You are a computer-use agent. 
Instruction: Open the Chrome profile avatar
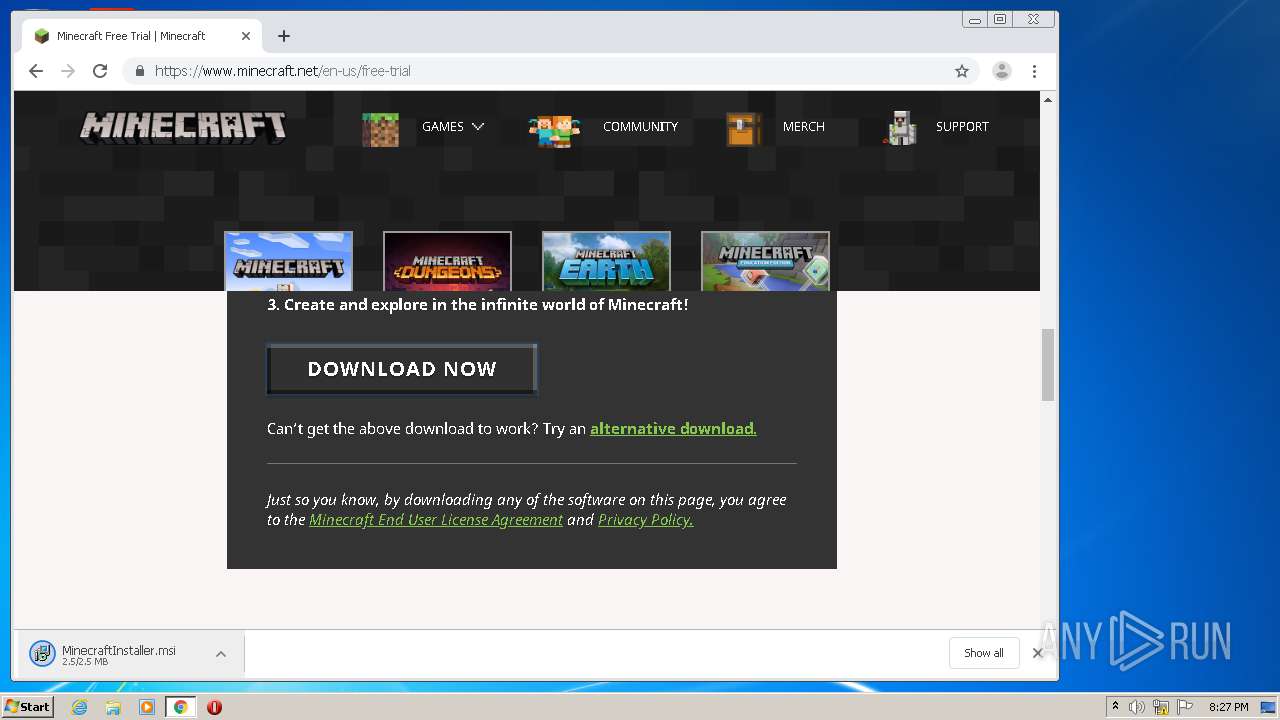(1001, 71)
